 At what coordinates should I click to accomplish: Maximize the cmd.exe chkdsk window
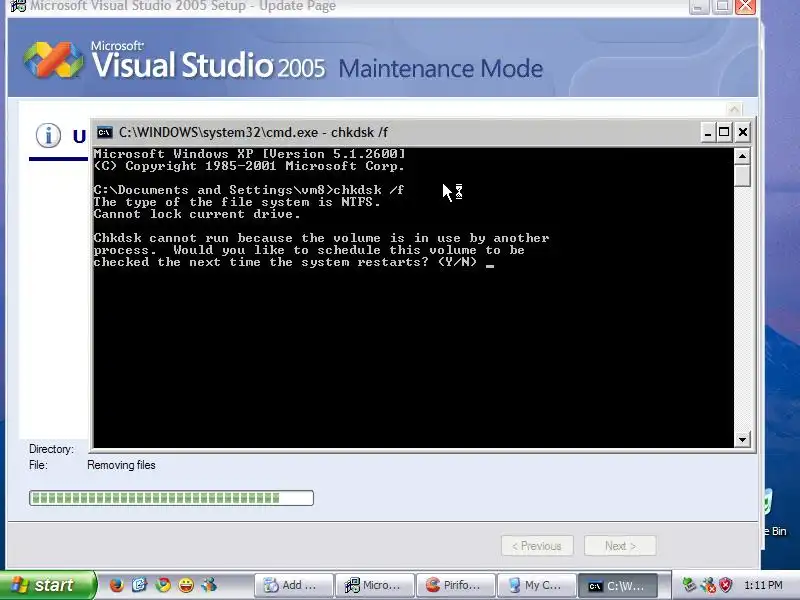(724, 133)
